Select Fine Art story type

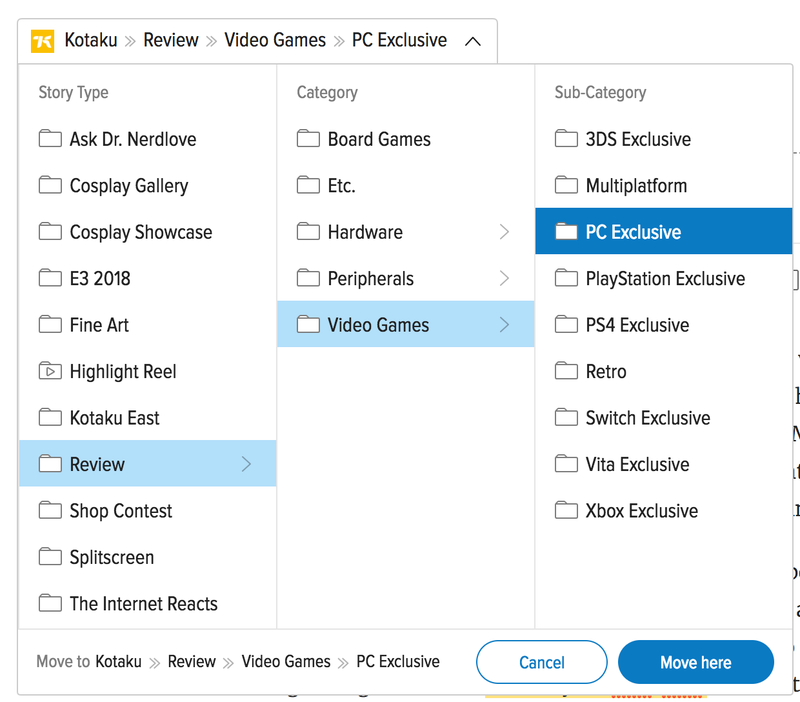pos(148,324)
